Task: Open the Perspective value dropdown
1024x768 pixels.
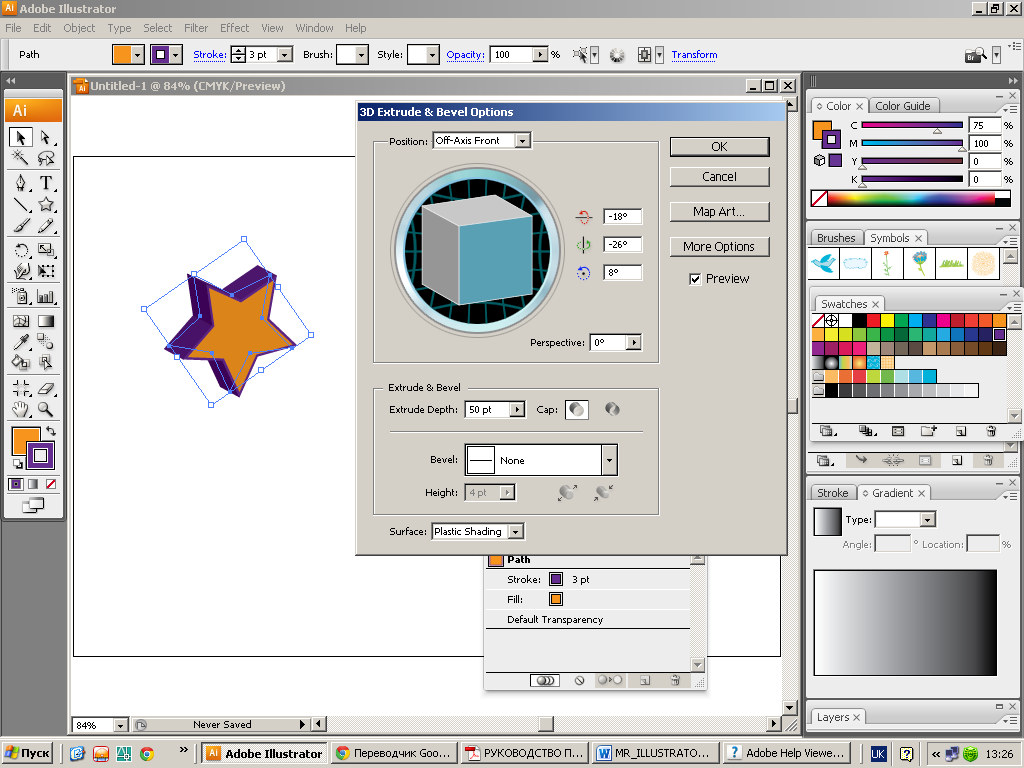Action: click(x=633, y=342)
